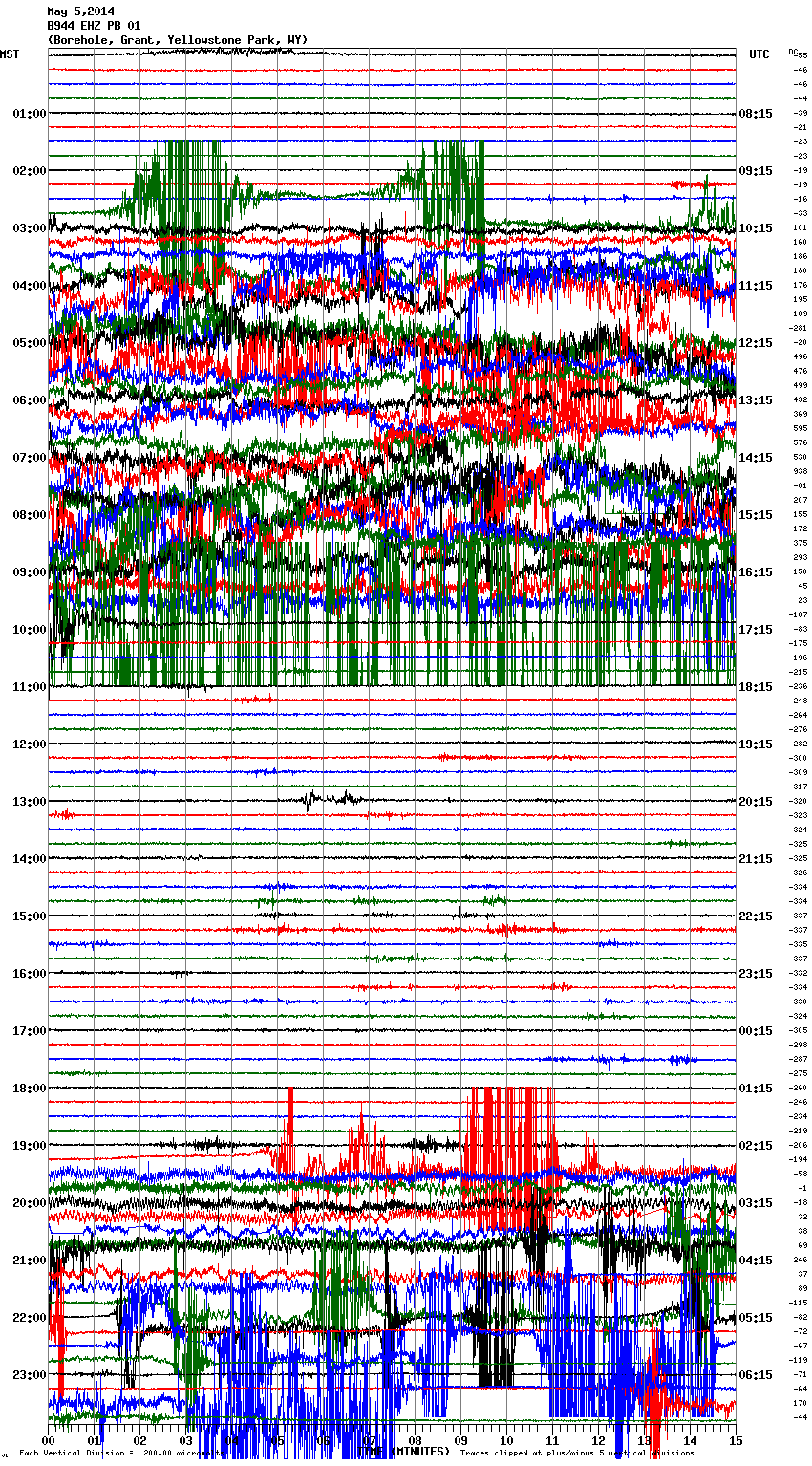
Task: Select the 05:00 MST hour label
Action: pyautogui.click(x=30, y=342)
